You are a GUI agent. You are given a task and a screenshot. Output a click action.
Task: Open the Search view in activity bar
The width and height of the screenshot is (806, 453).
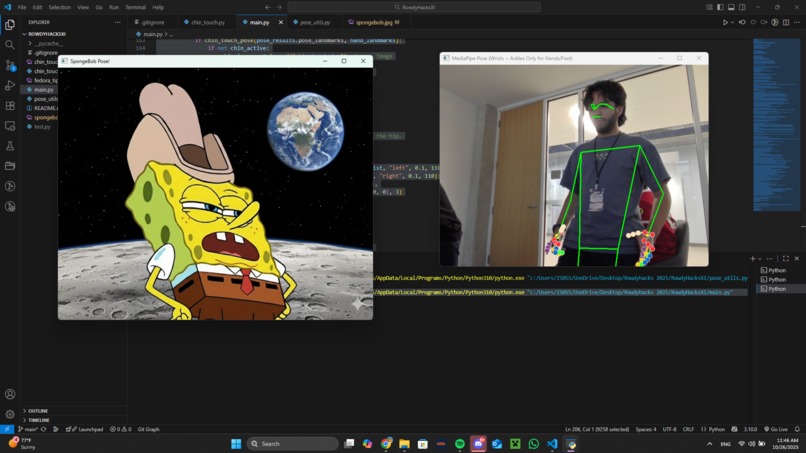[10, 45]
